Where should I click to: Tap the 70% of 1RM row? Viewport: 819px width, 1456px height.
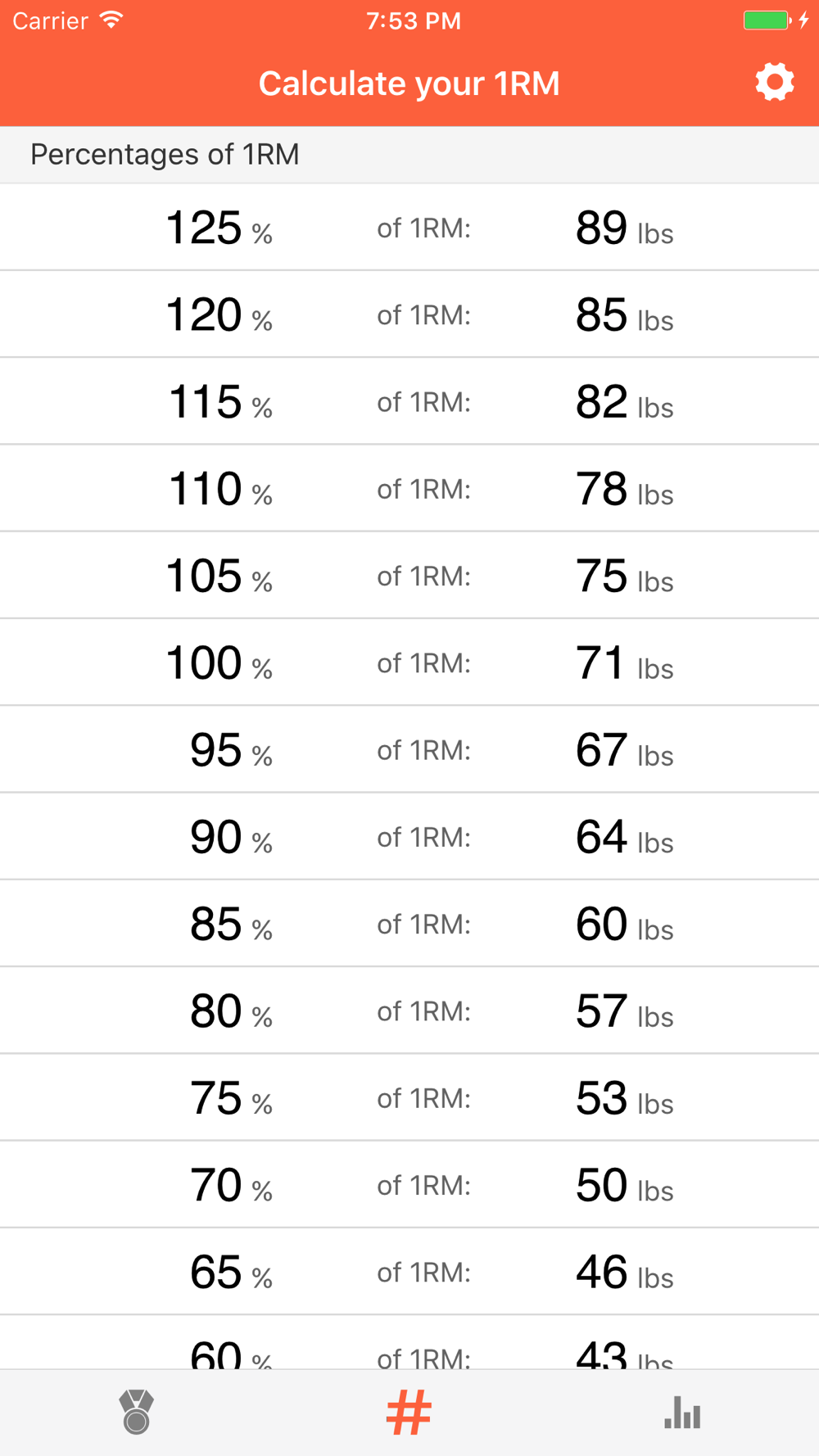tap(409, 1185)
